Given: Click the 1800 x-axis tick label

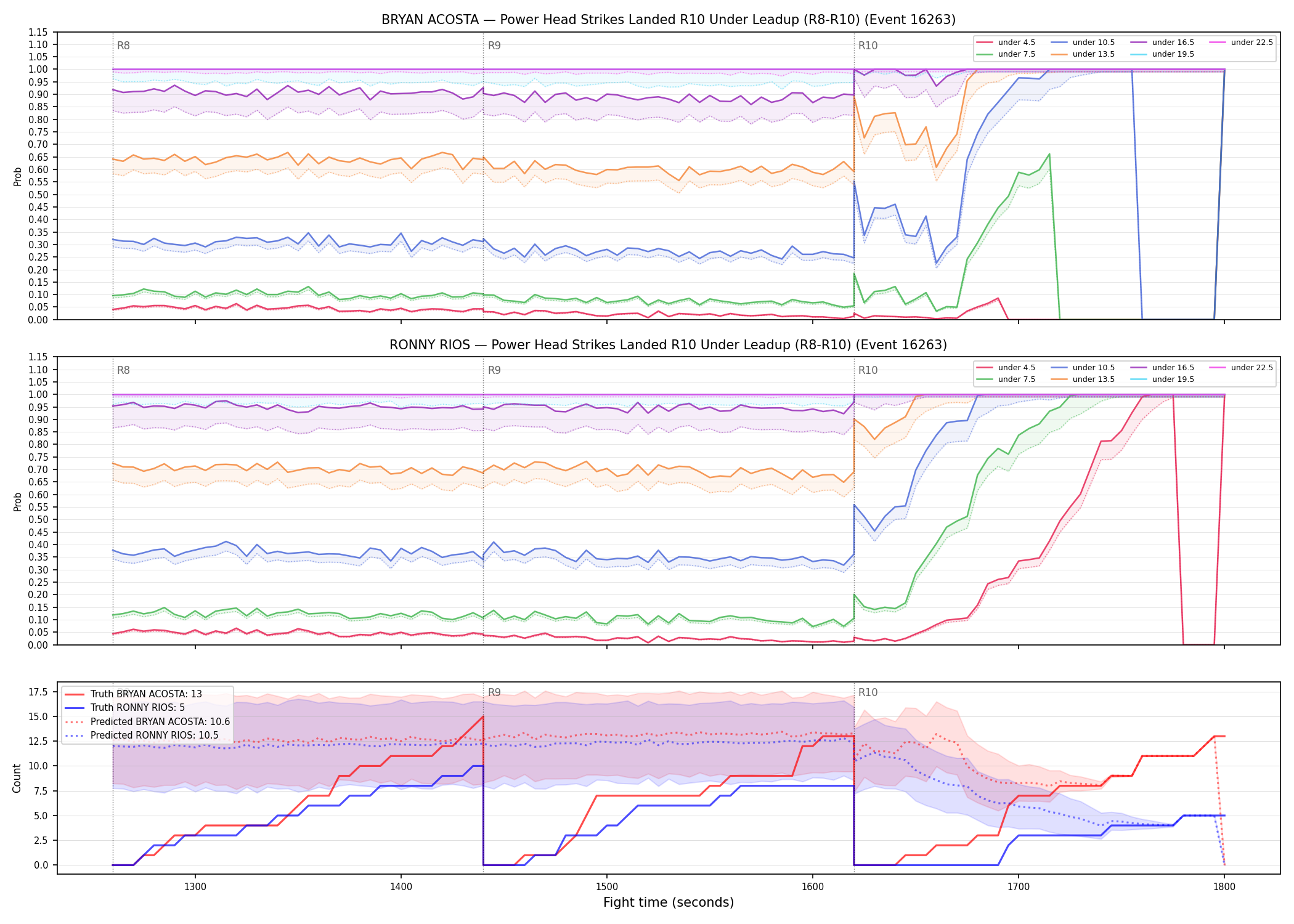Looking at the screenshot, I should pos(1224,886).
